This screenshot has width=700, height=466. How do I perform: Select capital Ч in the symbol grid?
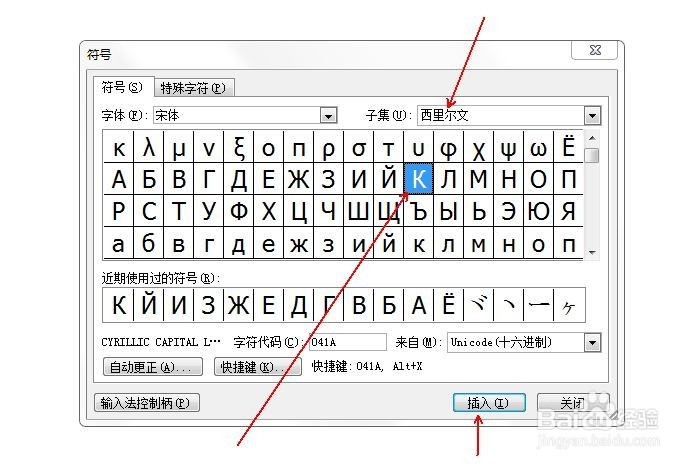pyautogui.click(x=329, y=211)
